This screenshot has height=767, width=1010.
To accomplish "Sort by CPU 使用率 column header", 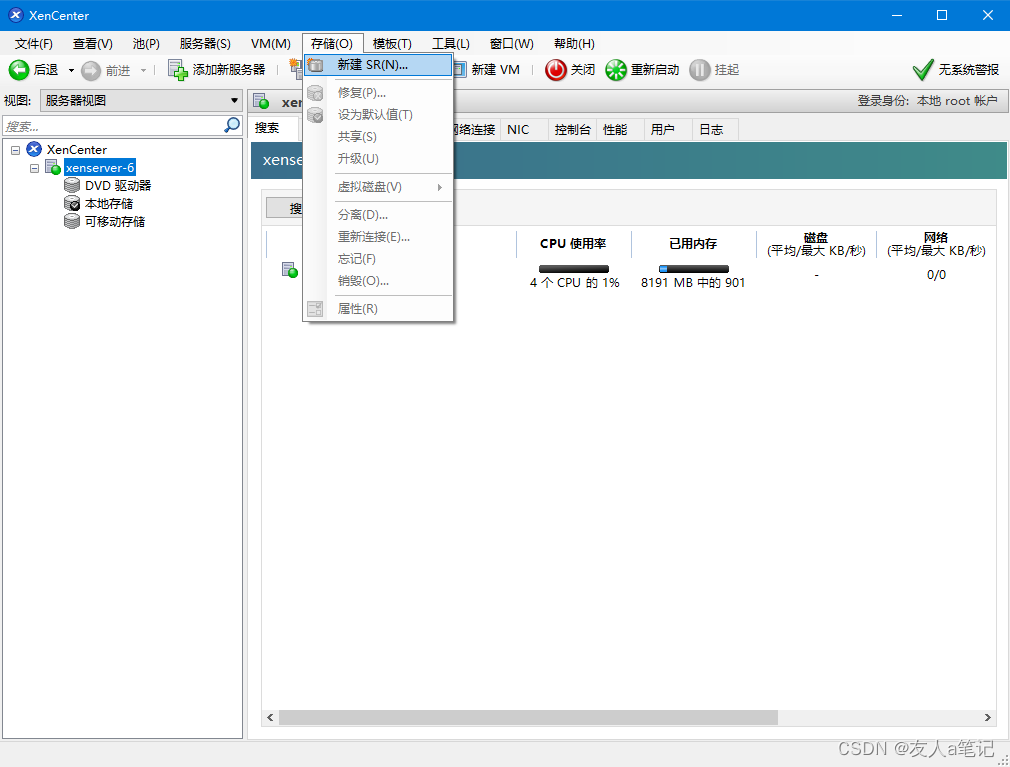I will click(x=573, y=243).
